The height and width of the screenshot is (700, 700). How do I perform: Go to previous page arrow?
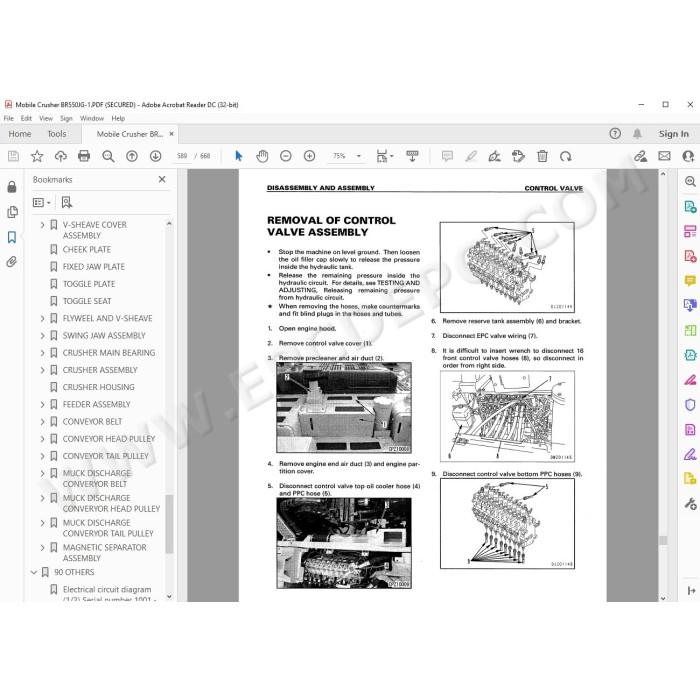[132, 156]
